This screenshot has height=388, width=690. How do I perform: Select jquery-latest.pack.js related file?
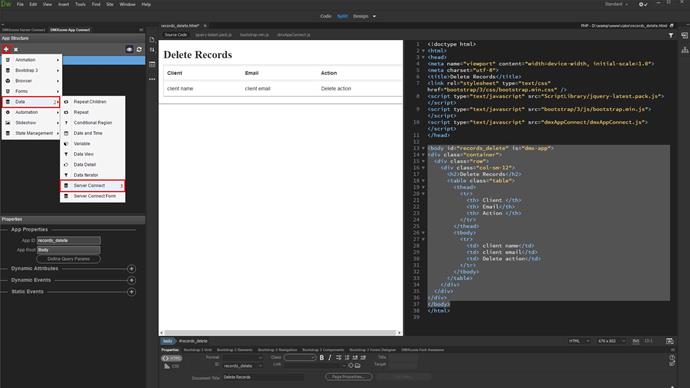[213, 35]
